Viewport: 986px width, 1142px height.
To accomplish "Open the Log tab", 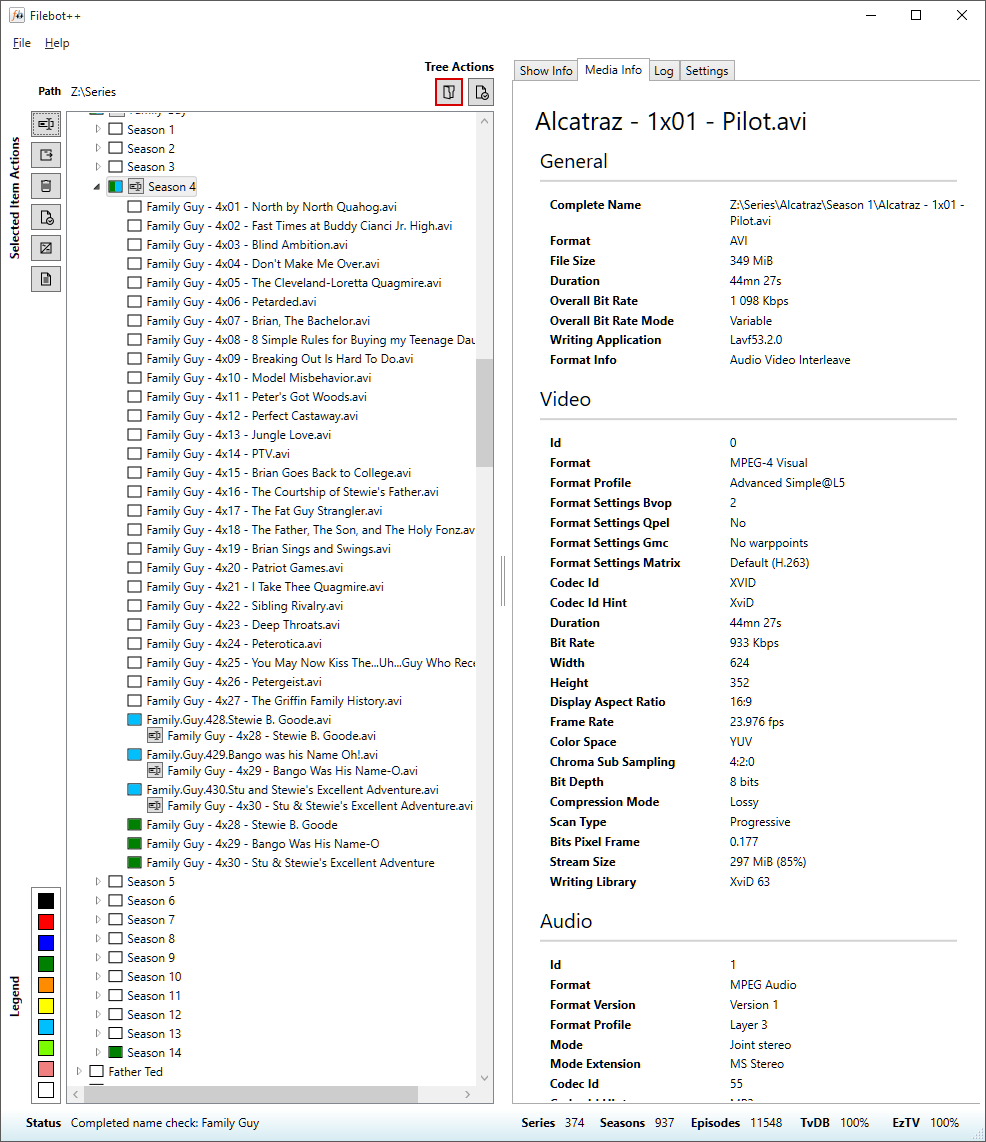I will coord(663,71).
